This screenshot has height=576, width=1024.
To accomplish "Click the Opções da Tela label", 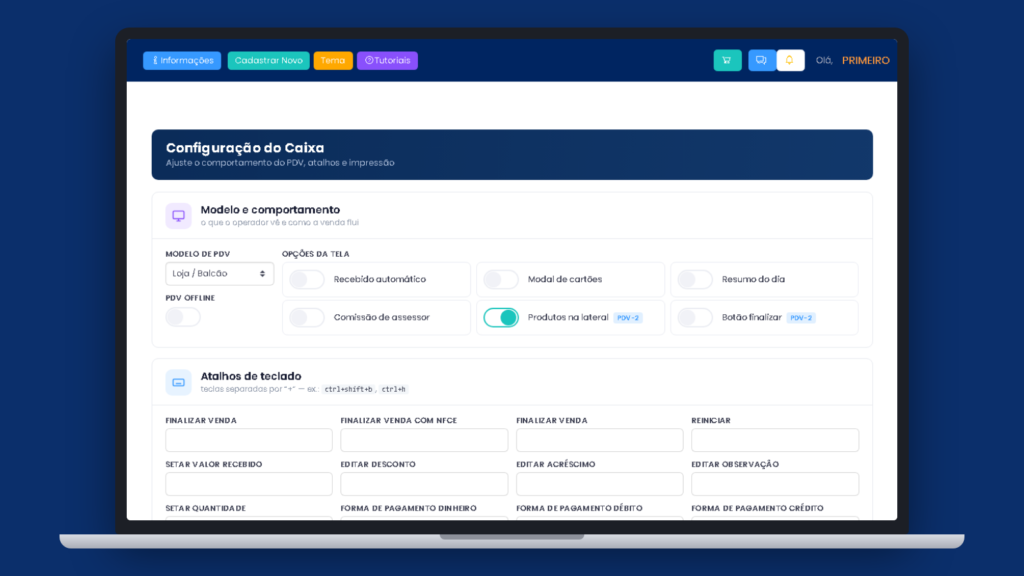I will pos(315,254).
